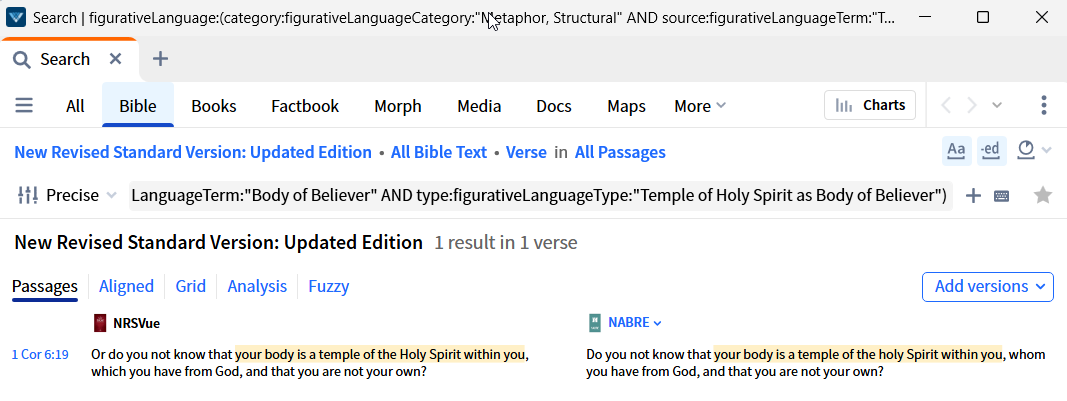Minimize the Logos window
This screenshot has height=401, width=1067.
pyautogui.click(x=923, y=18)
